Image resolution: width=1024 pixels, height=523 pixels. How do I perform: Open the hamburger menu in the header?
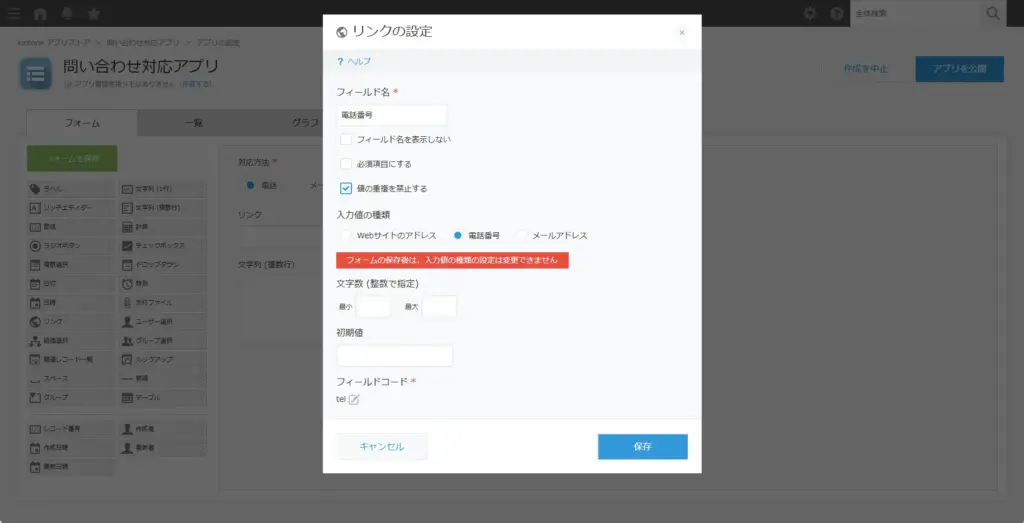14,13
